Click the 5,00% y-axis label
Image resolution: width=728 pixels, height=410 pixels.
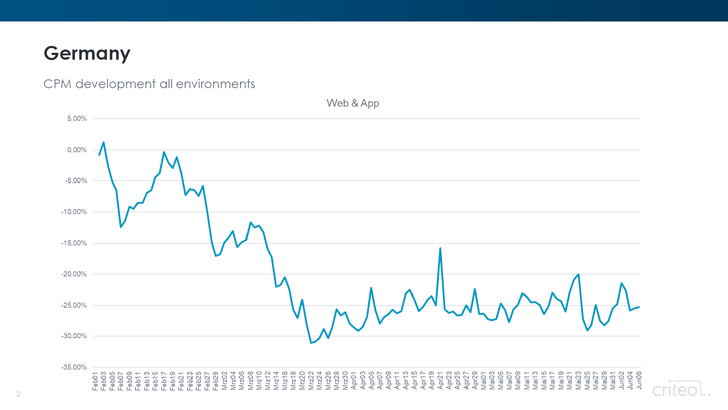(77, 119)
